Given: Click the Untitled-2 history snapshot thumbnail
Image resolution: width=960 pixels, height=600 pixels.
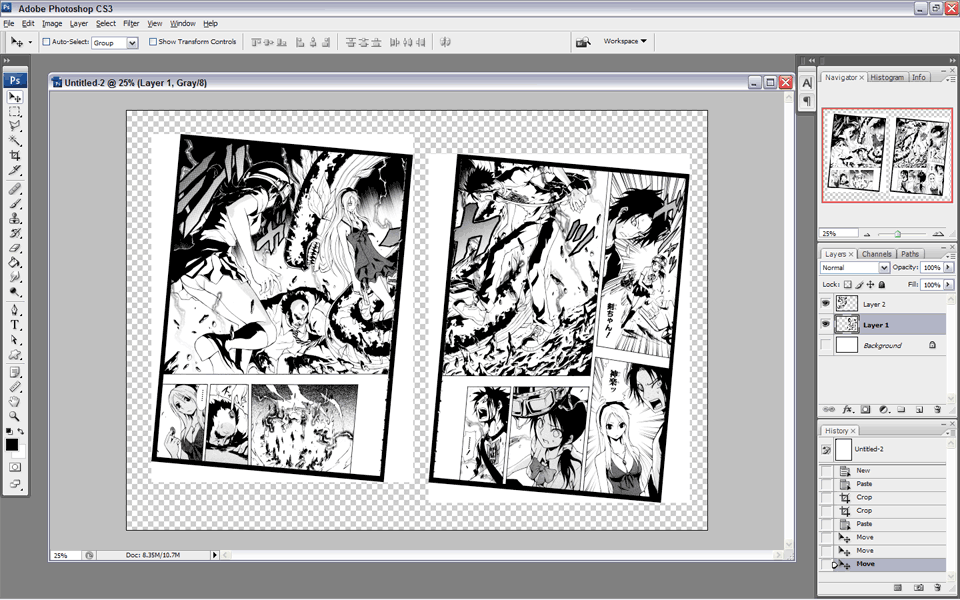Looking at the screenshot, I should 844,450.
